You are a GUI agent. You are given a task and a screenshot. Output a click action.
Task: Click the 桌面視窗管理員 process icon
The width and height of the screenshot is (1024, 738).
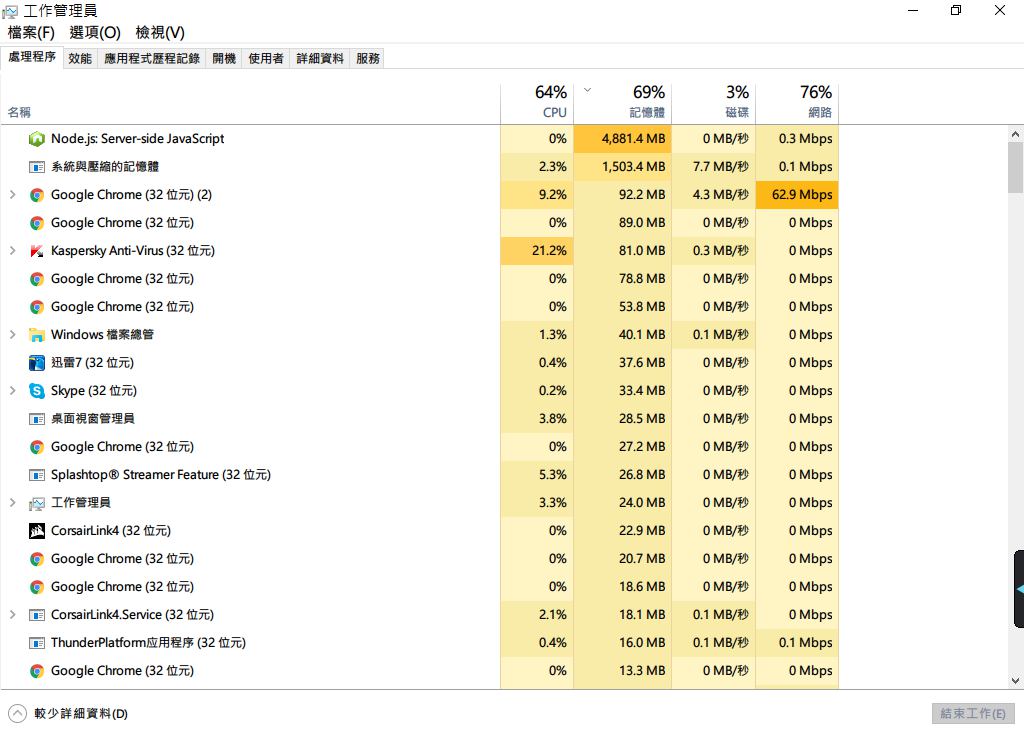coord(37,419)
